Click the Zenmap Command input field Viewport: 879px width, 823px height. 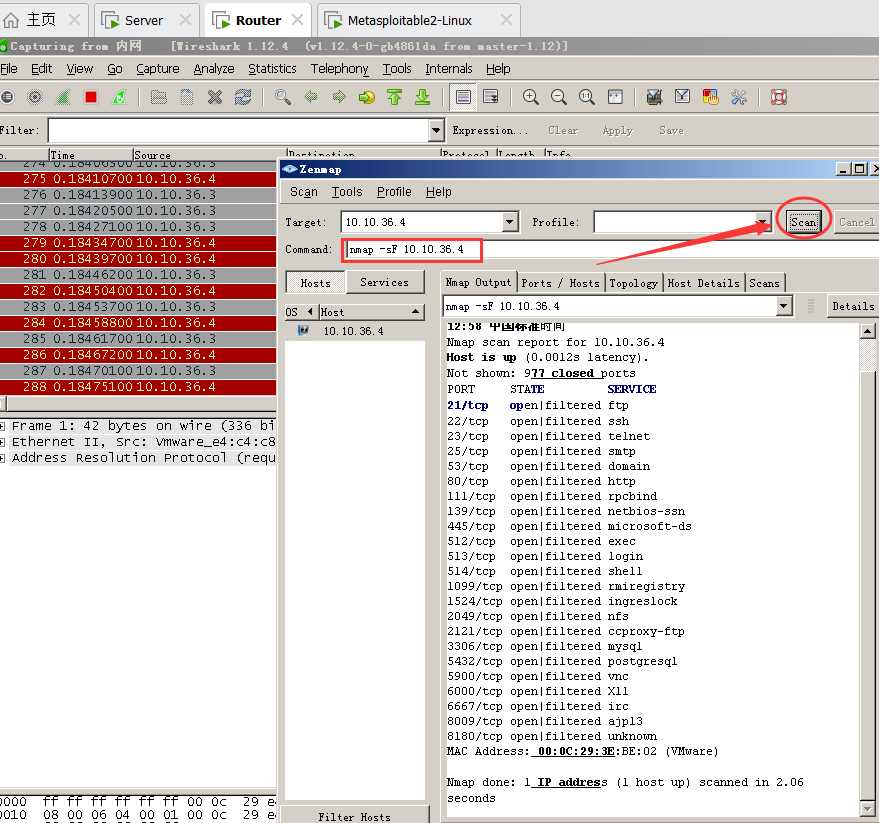point(609,249)
